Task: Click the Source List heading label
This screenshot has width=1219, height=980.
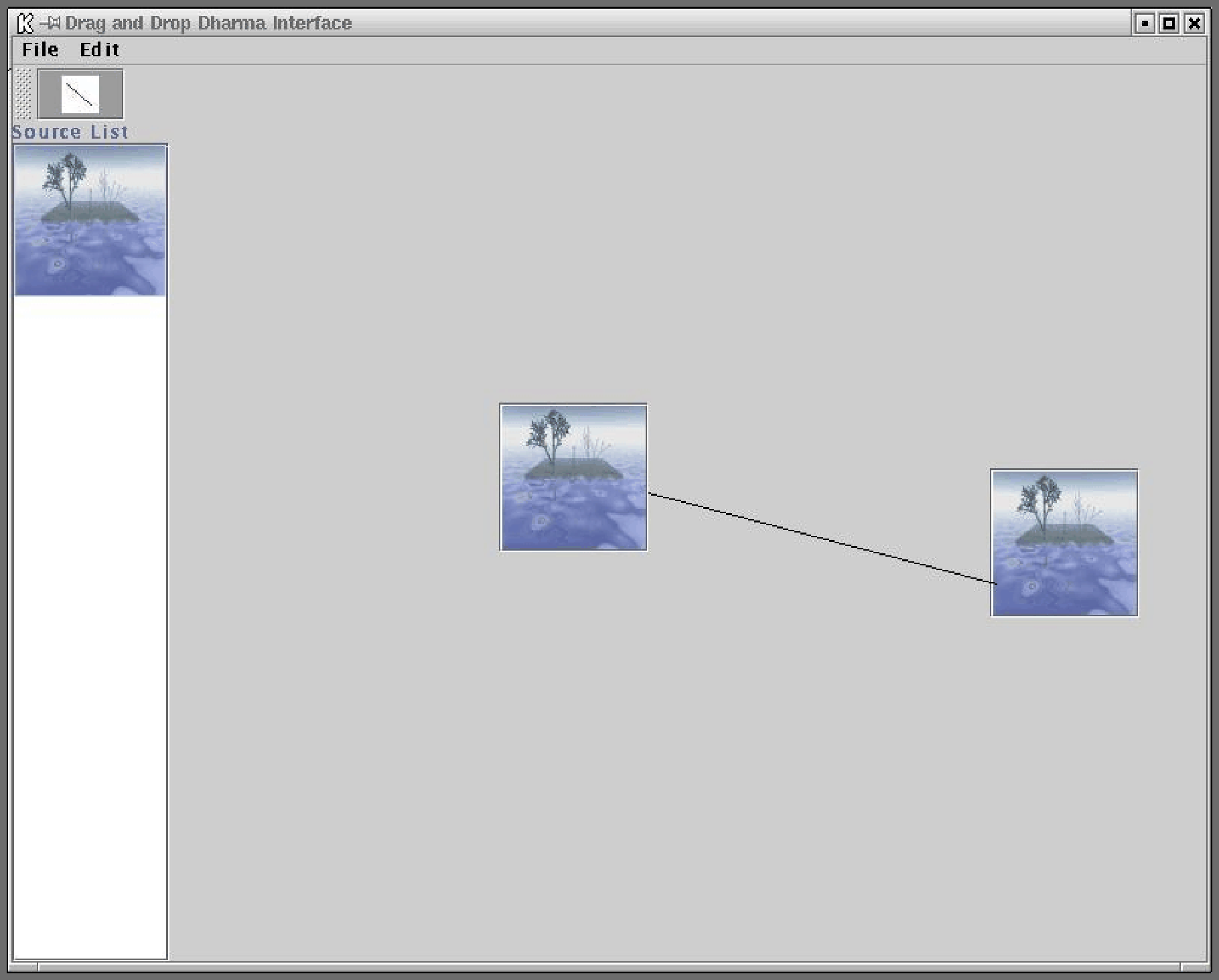Action: coord(70,133)
